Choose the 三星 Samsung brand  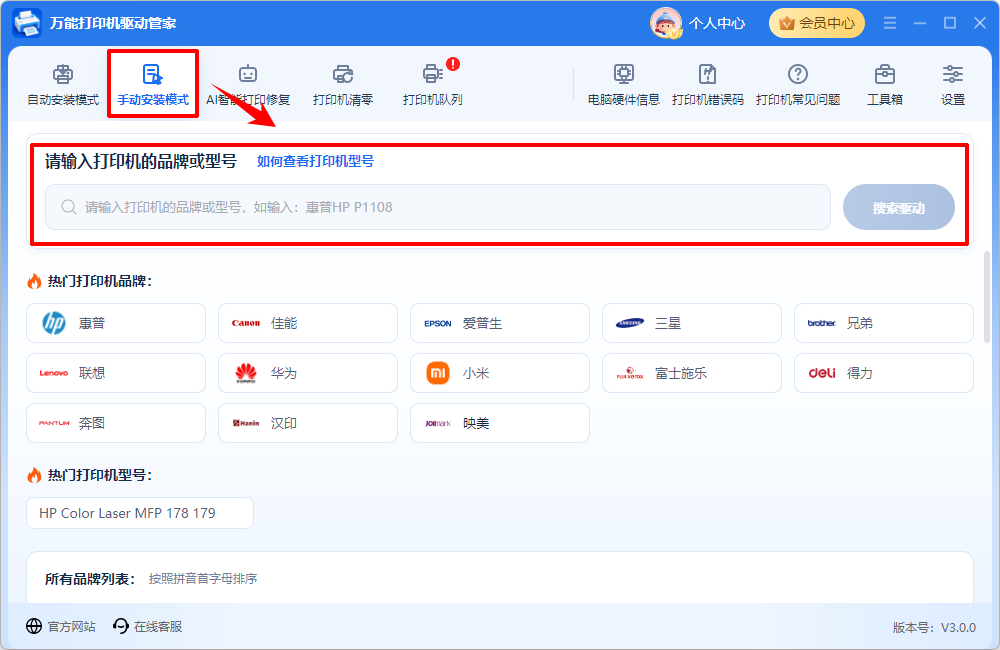tap(692, 323)
